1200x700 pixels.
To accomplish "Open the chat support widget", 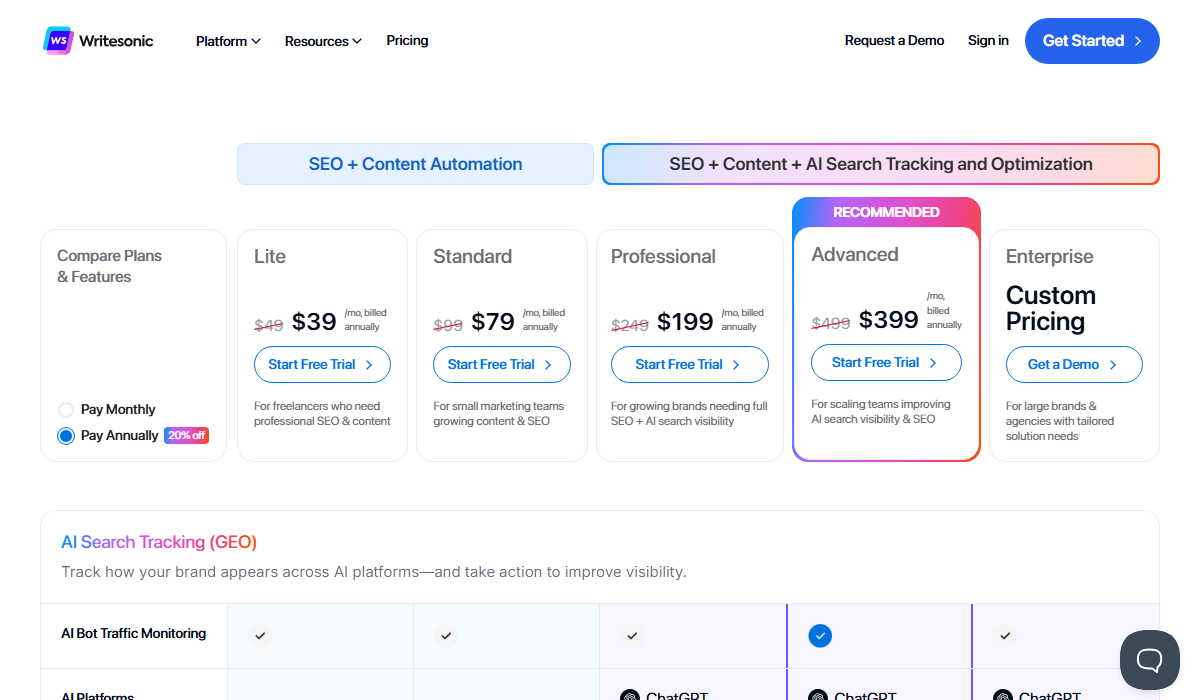I will [x=1149, y=660].
